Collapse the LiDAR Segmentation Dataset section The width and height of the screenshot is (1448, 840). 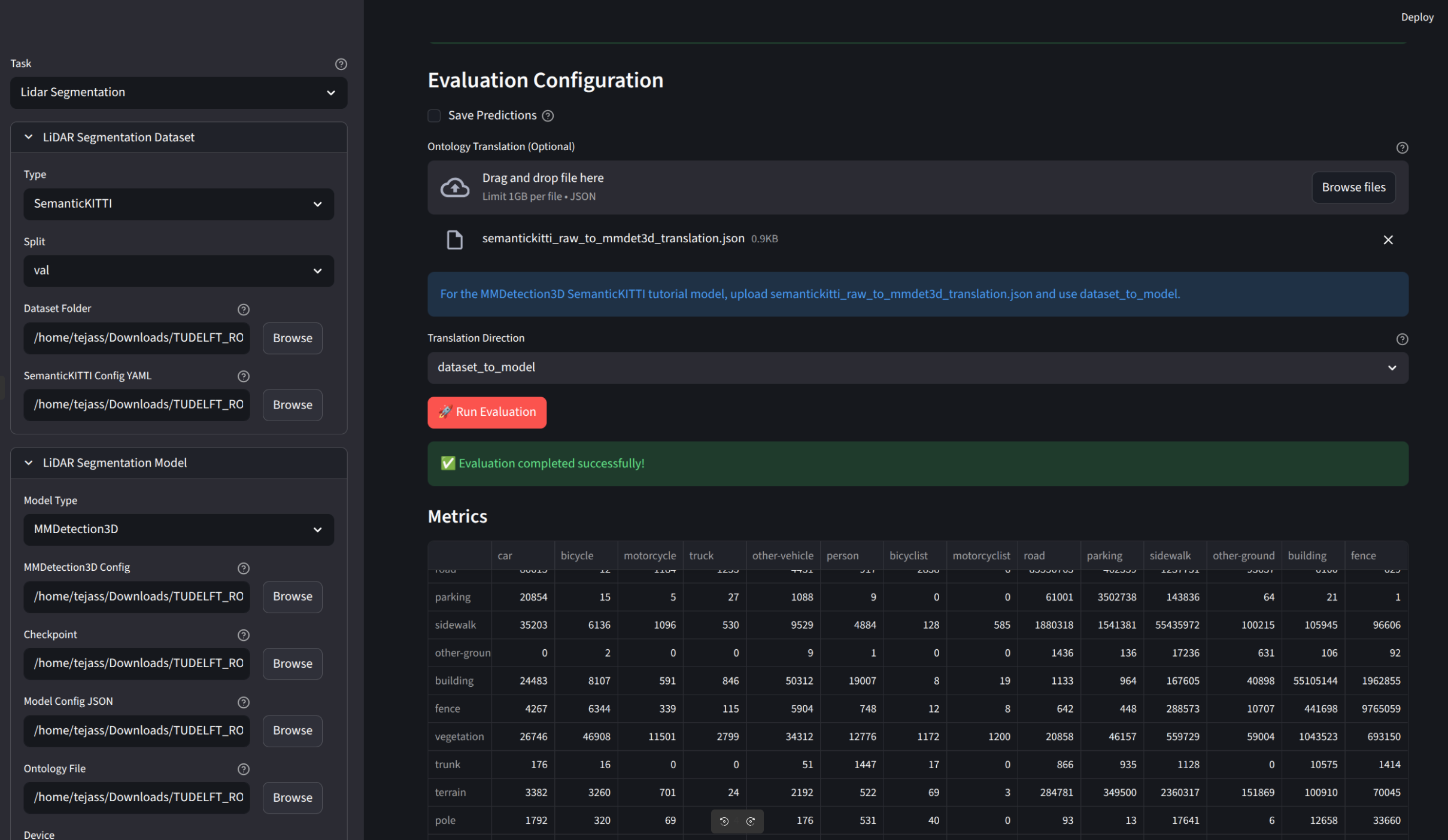[x=178, y=138]
